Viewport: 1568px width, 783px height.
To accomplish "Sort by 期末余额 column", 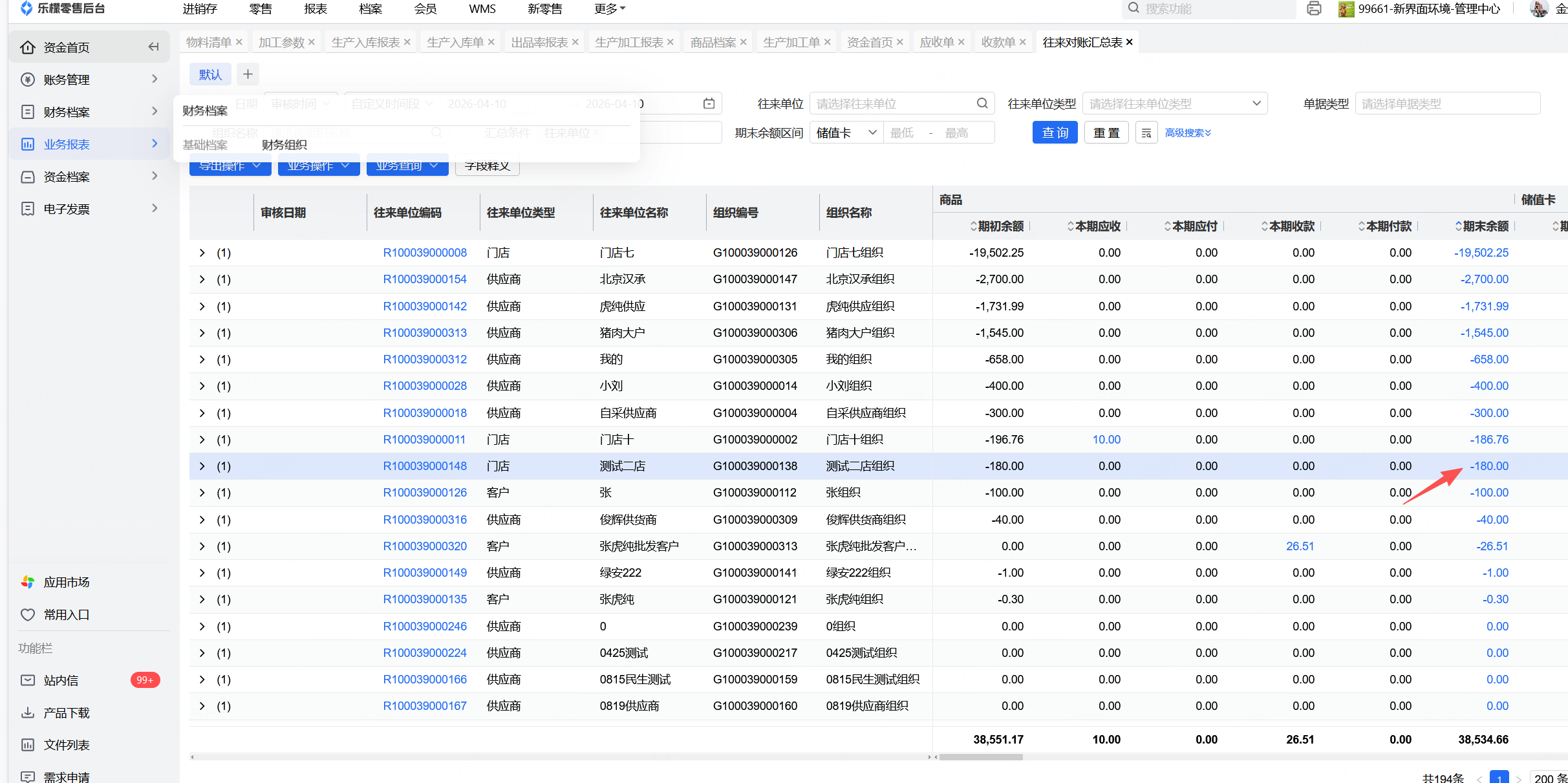I will pyautogui.click(x=1484, y=226).
